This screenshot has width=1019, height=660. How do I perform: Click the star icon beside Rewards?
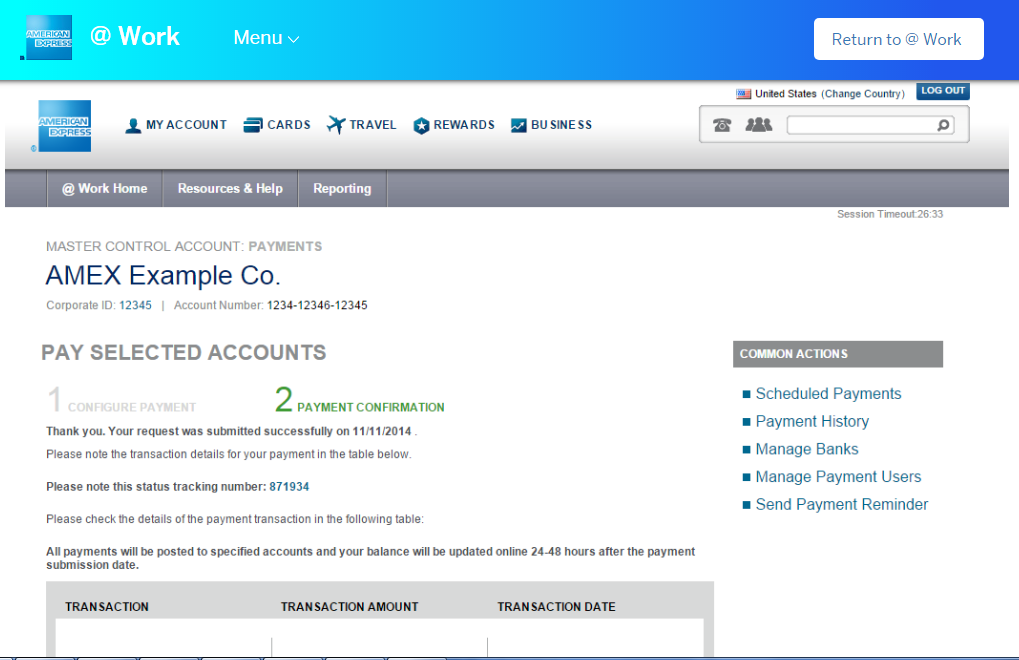click(x=421, y=125)
